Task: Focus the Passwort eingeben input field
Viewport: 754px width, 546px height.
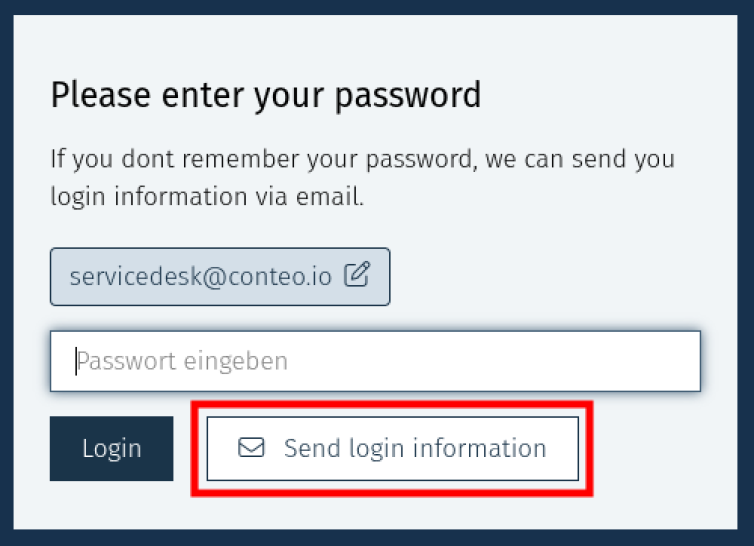Action: click(375, 361)
